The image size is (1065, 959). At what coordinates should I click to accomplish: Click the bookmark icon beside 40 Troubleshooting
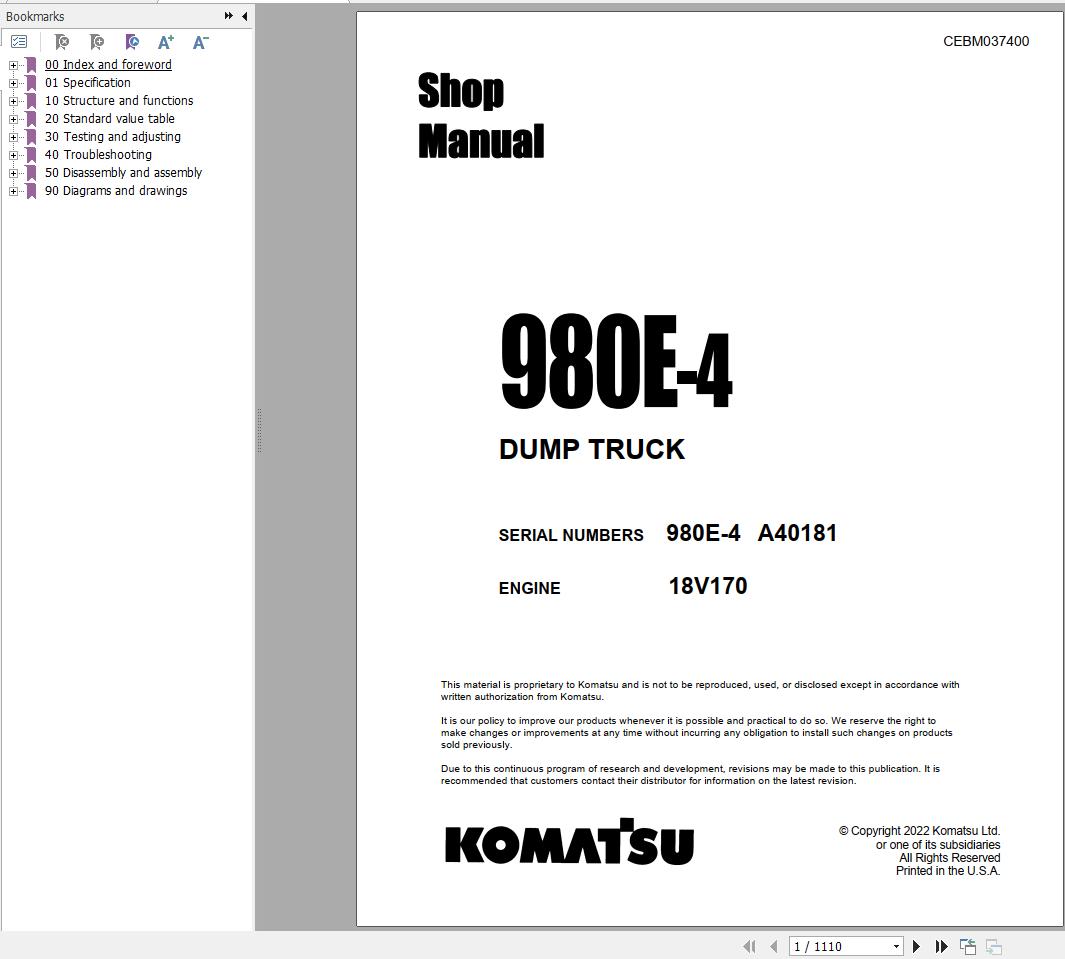pyautogui.click(x=31, y=155)
